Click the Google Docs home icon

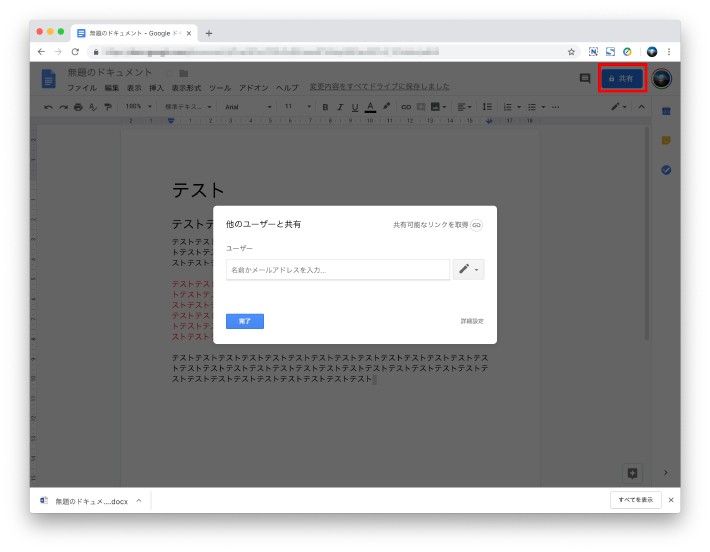coord(48,79)
